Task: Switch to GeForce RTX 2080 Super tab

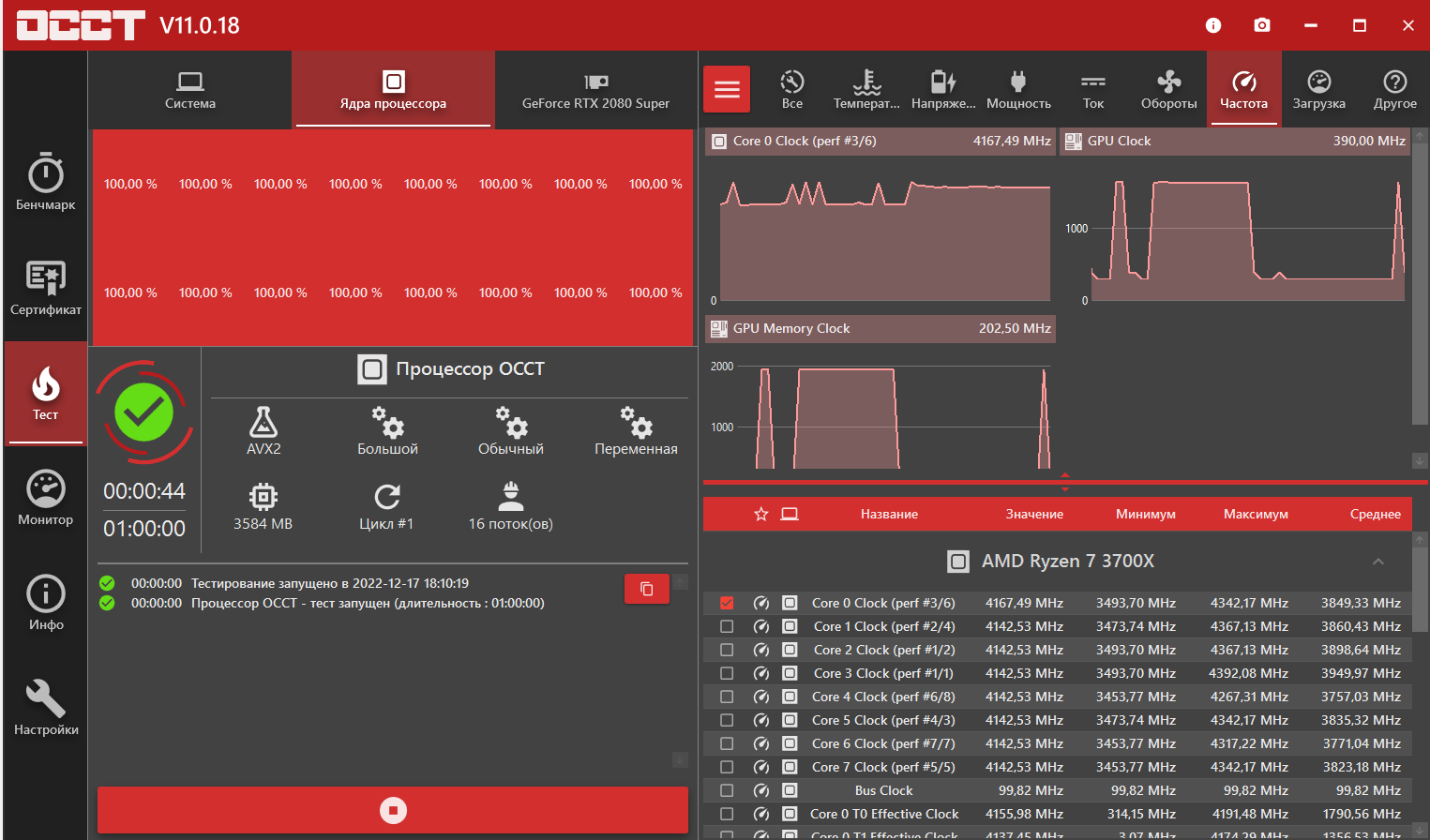Action: tap(595, 90)
